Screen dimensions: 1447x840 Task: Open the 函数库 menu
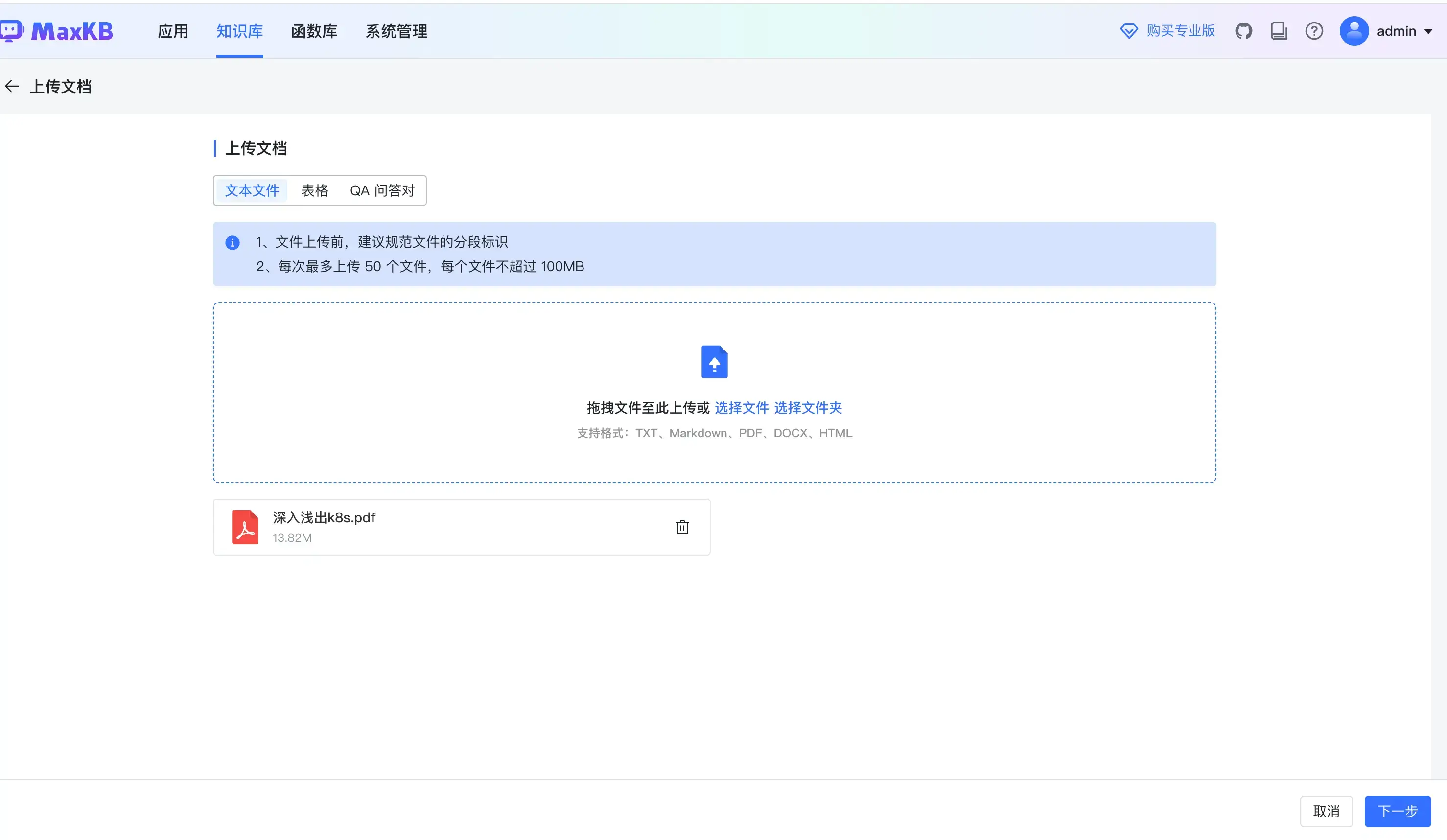[x=314, y=31]
